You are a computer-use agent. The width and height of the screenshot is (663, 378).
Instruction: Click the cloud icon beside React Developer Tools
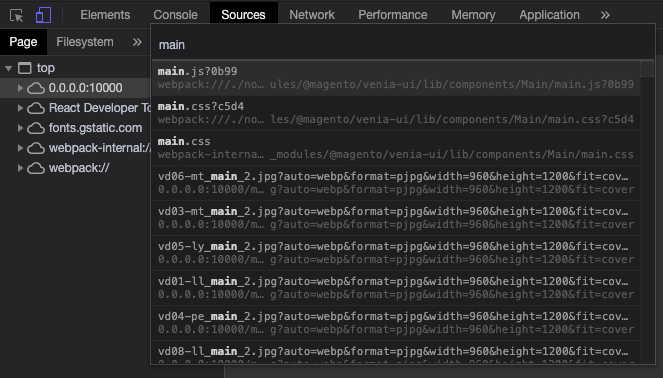pyautogui.click(x=36, y=108)
